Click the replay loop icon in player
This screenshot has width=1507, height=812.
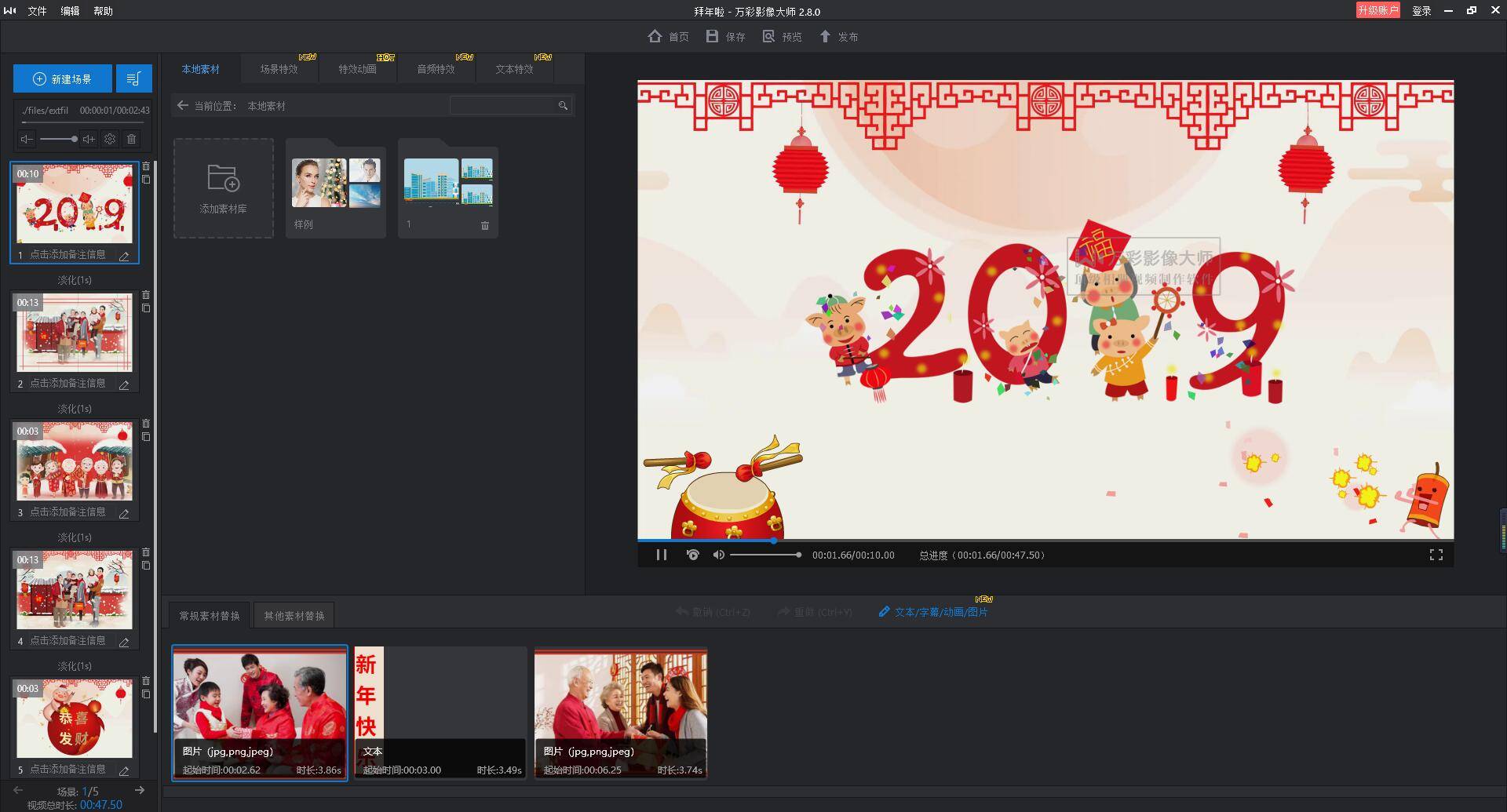pos(692,555)
